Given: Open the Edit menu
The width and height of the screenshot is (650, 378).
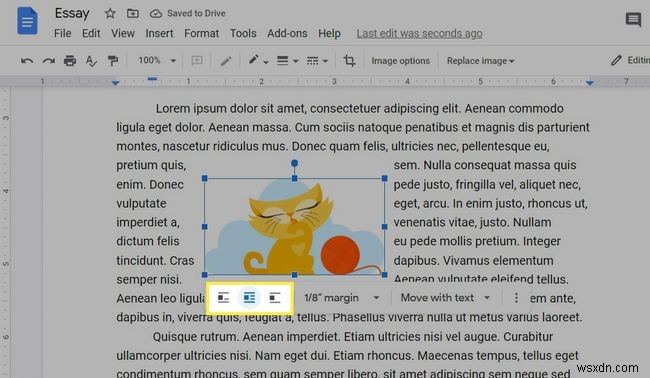Looking at the screenshot, I should (91, 33).
